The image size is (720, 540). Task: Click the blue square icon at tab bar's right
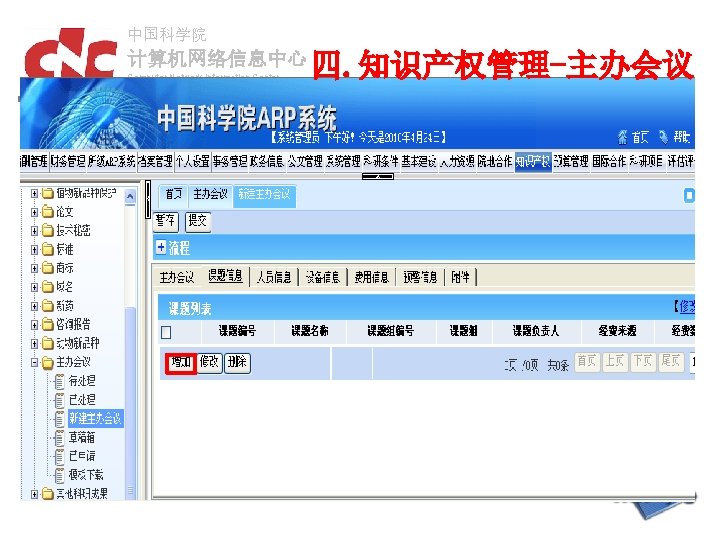point(689,196)
